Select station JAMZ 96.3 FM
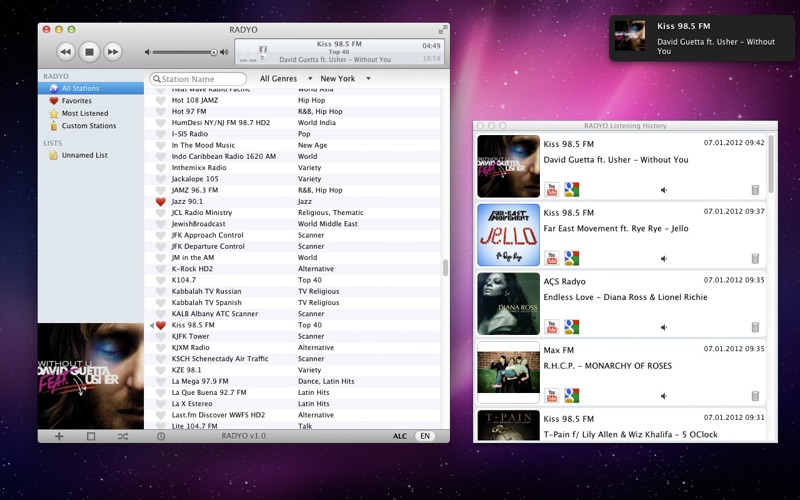Image resolution: width=800 pixels, height=500 pixels. pyautogui.click(x=292, y=190)
